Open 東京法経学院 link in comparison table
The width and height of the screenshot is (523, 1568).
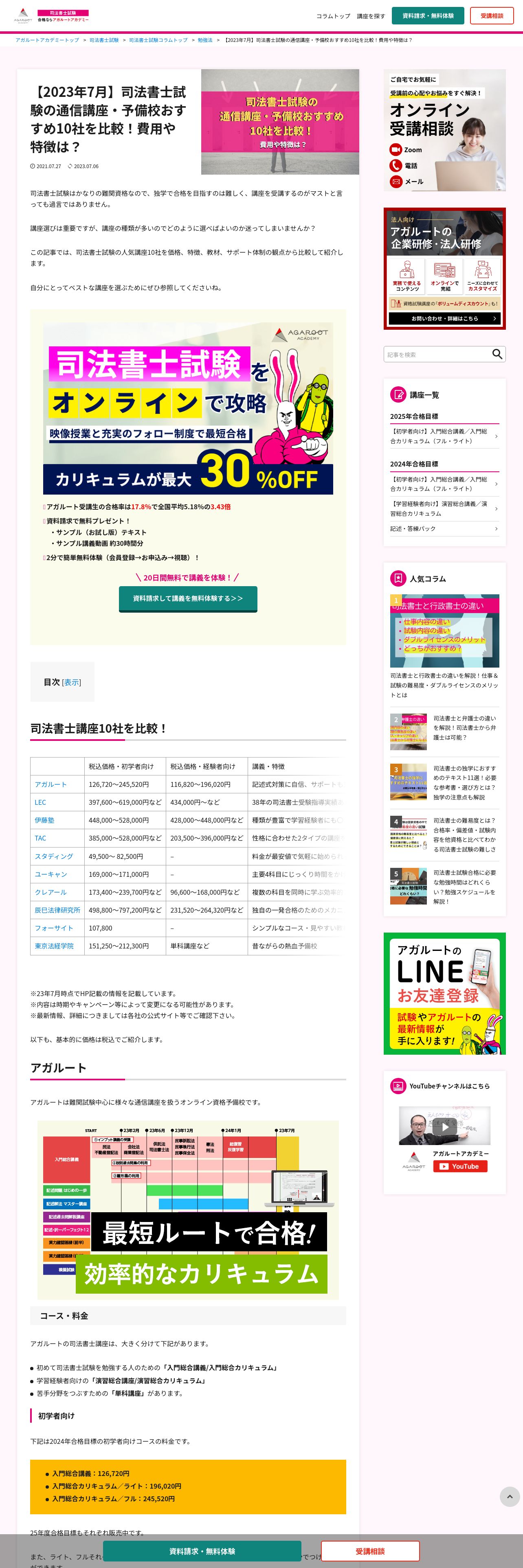click(x=54, y=946)
